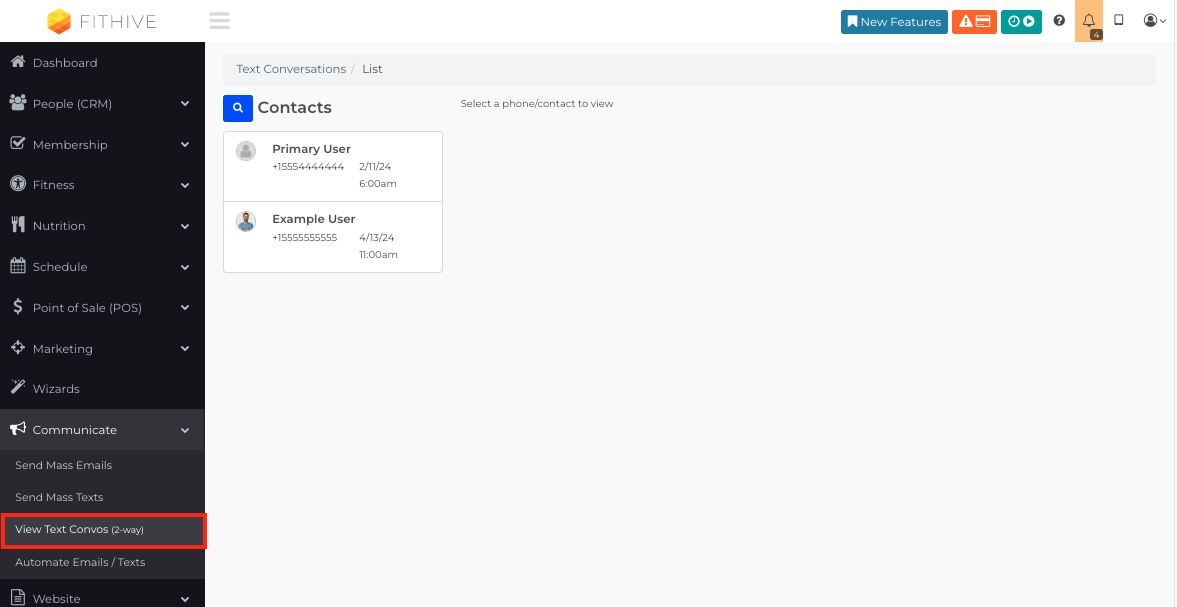Go to Dashboard in sidebar
The width and height of the screenshot is (1177, 607).
[102, 63]
